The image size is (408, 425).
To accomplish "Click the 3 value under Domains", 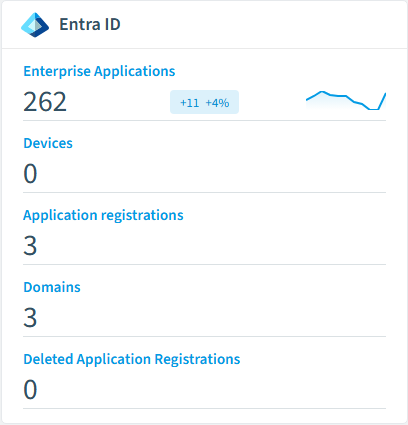I will tap(30, 318).
